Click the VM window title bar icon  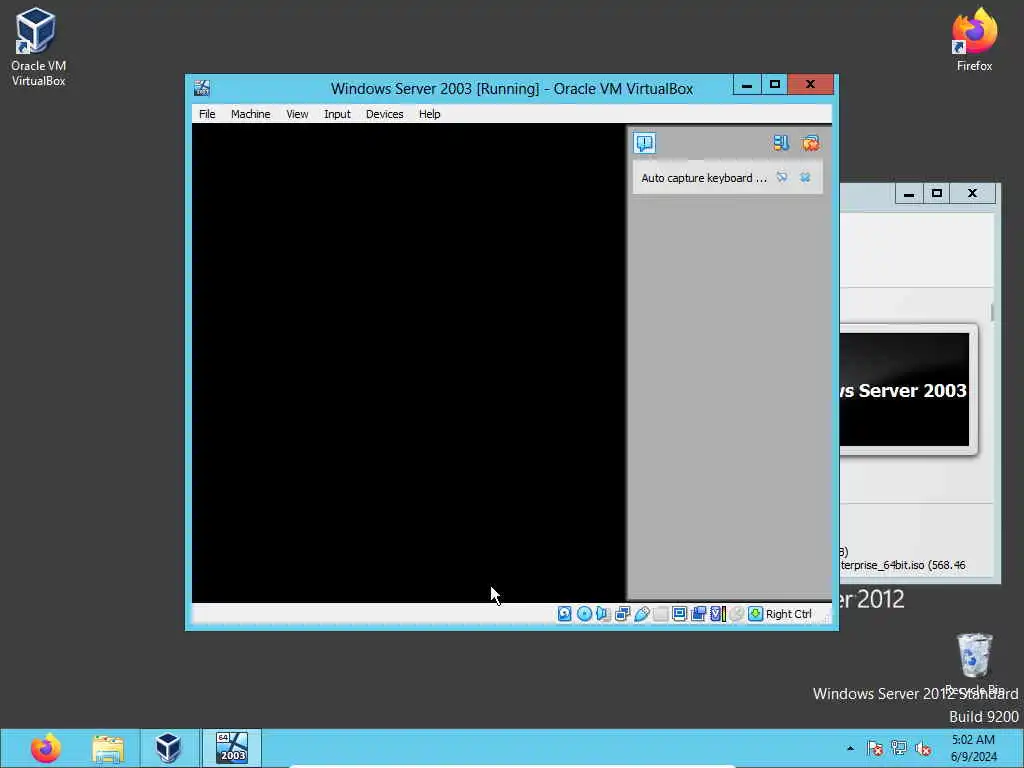(202, 88)
